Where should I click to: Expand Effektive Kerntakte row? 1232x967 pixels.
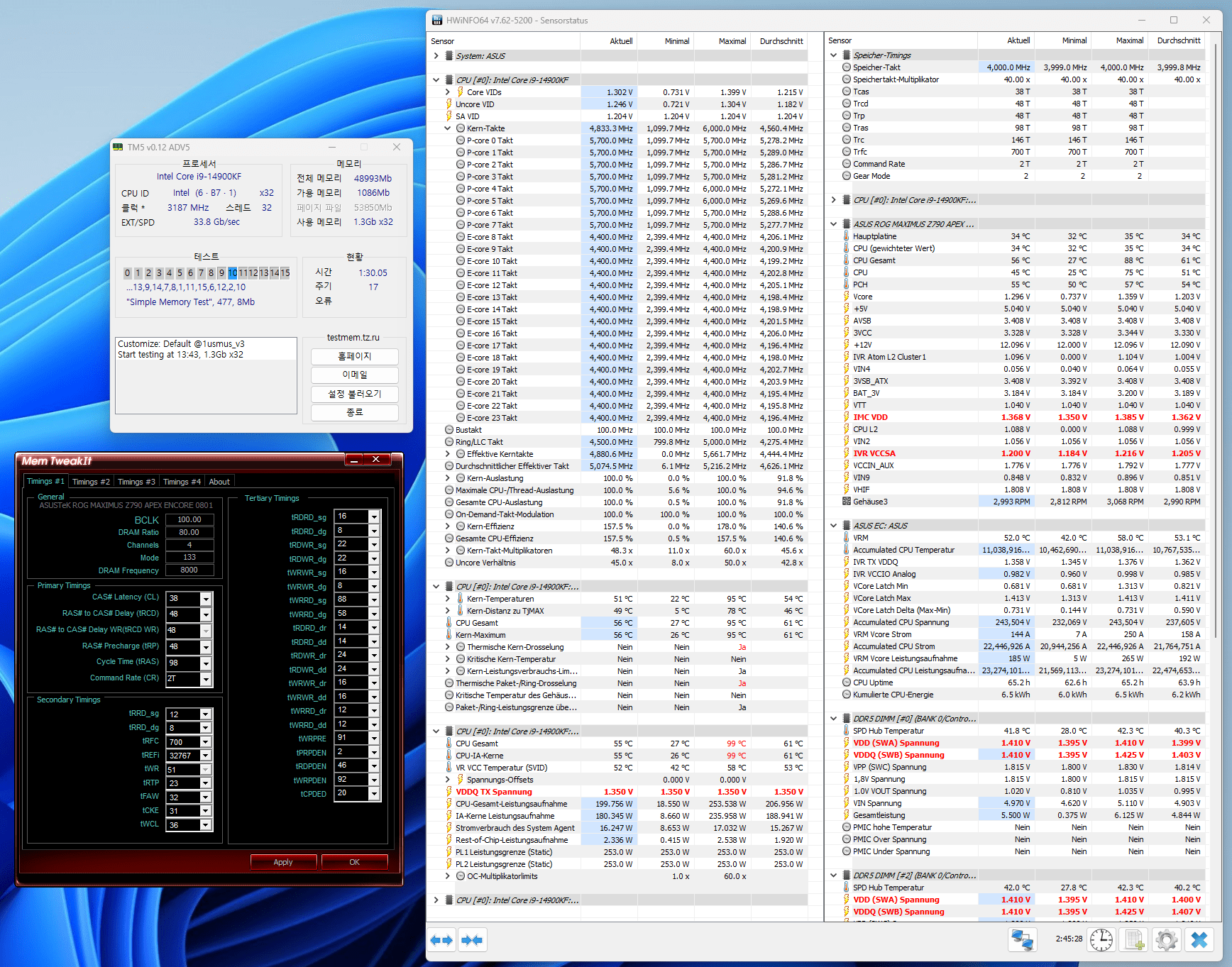[x=447, y=454]
